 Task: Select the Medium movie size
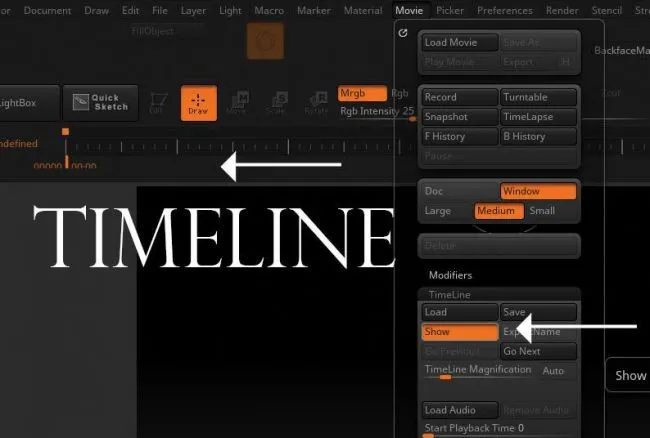pos(499,211)
